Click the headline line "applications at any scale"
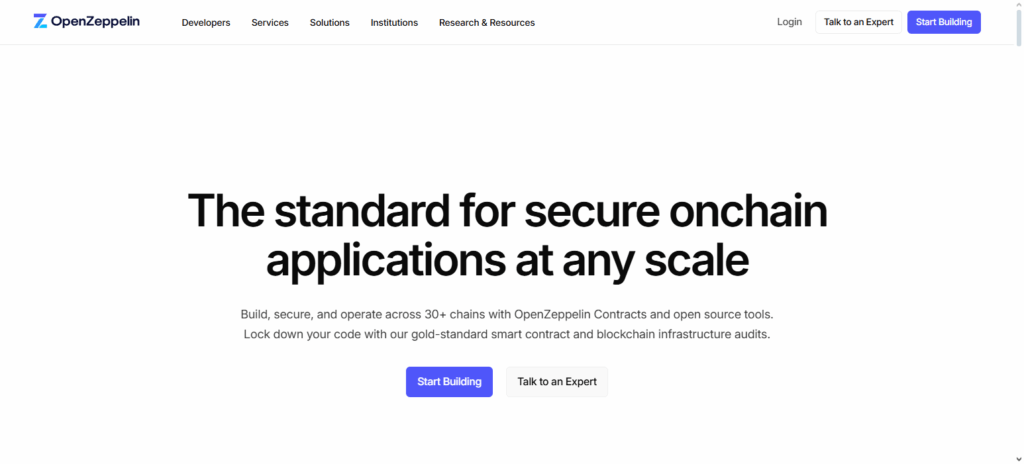The height and width of the screenshot is (464, 1024). click(508, 260)
